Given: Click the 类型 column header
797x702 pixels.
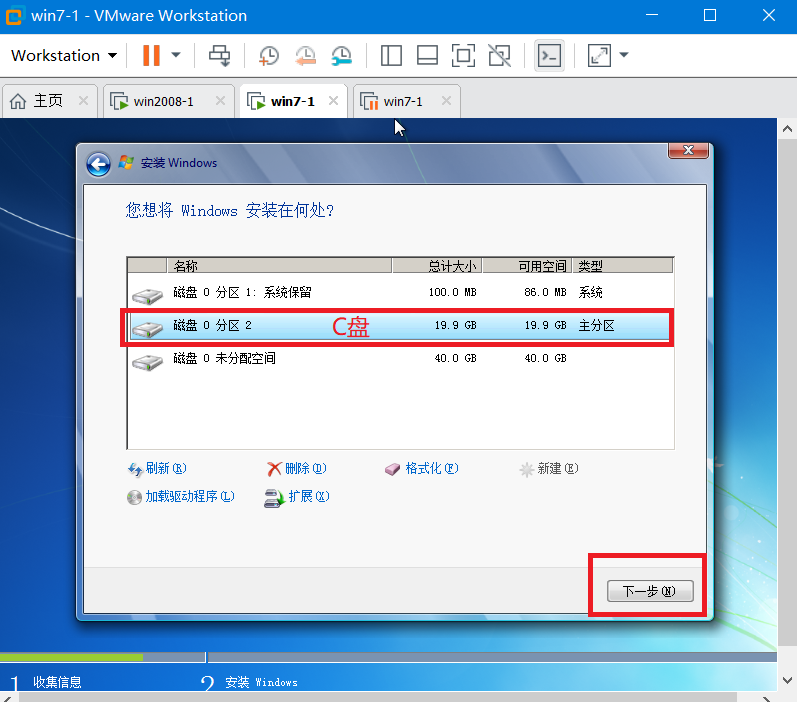Looking at the screenshot, I should tap(623, 265).
